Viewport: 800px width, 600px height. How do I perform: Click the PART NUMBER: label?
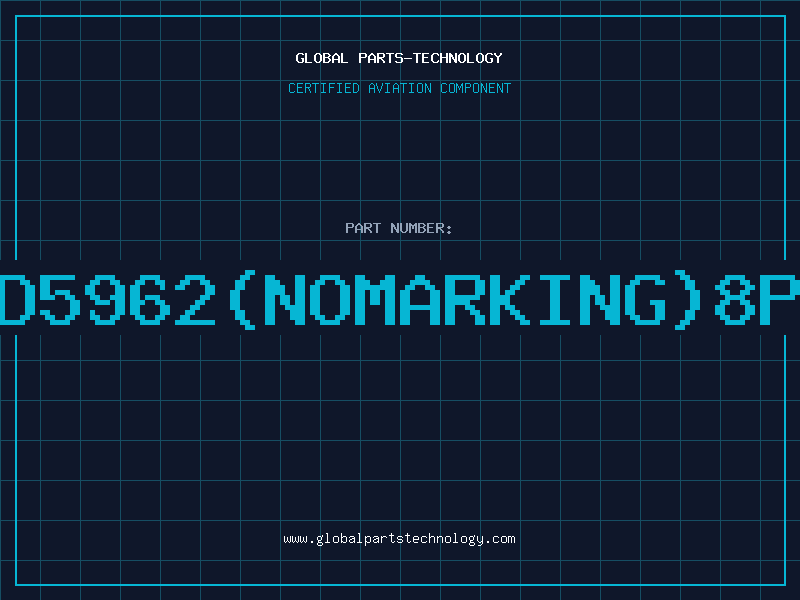pos(399,228)
